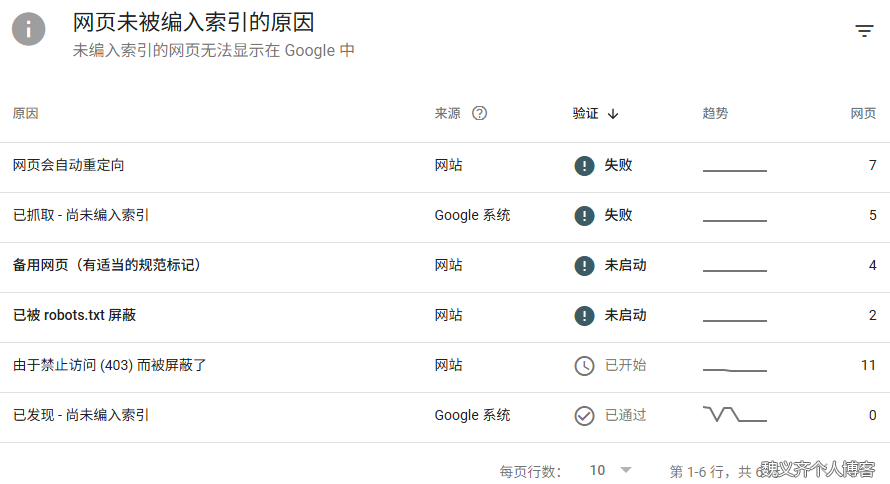Image resolution: width=890 pixels, height=484 pixels.
Task: Open the filter rows icon
Action: coord(864,31)
